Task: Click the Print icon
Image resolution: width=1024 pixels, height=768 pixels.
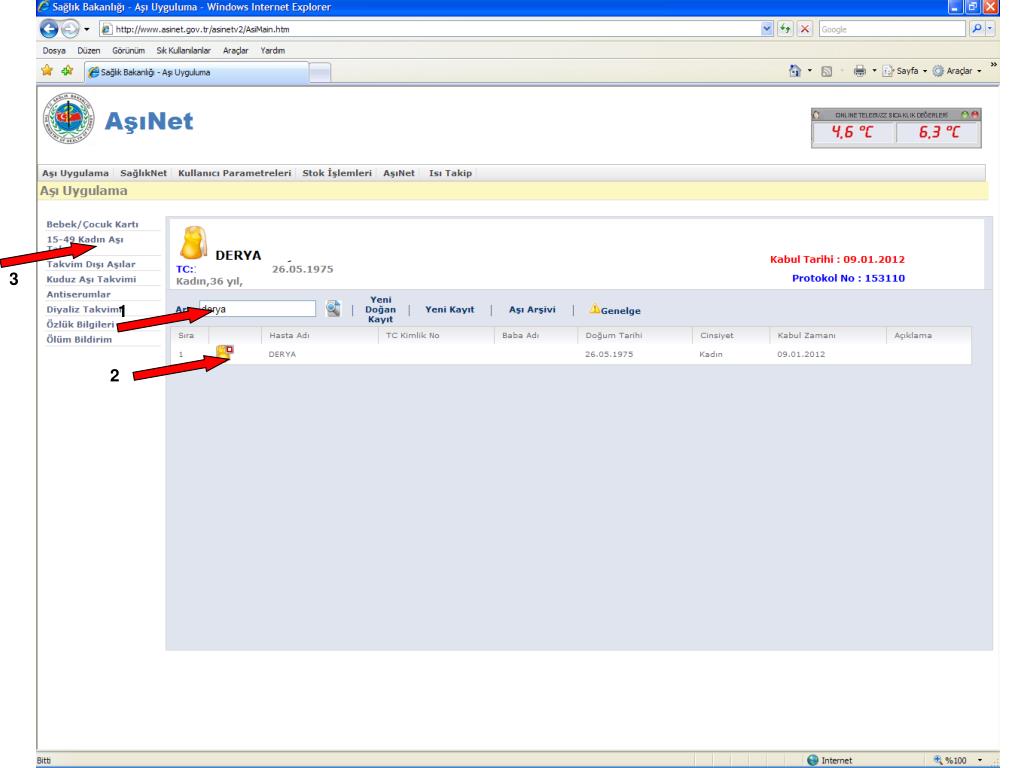Action: (859, 71)
